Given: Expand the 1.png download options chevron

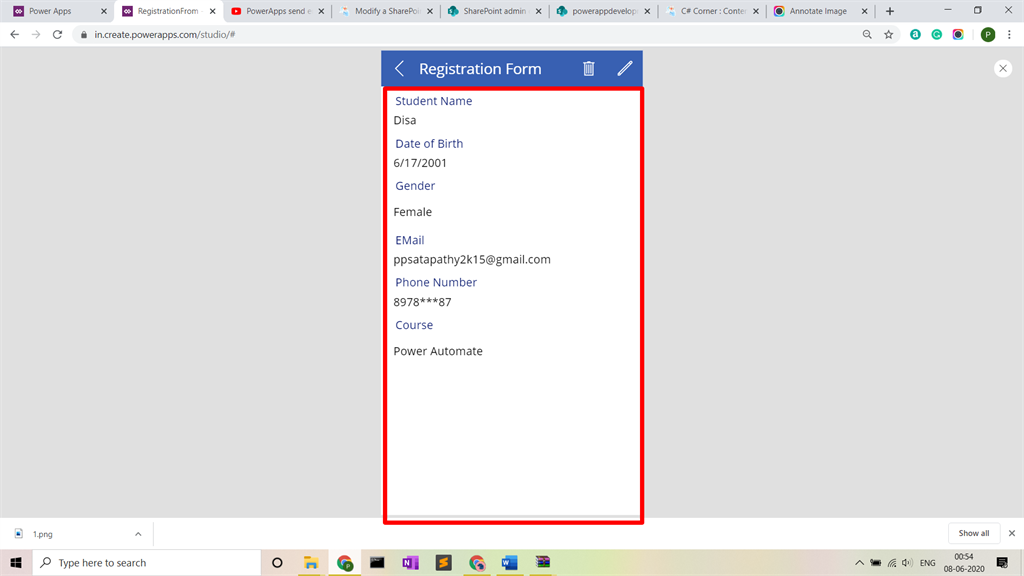Looking at the screenshot, I should point(138,533).
